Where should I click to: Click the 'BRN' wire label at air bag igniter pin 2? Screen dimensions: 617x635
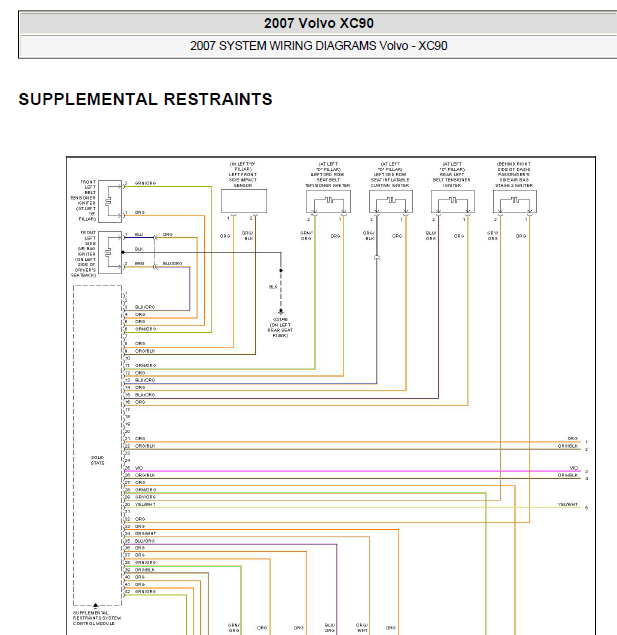point(139,264)
